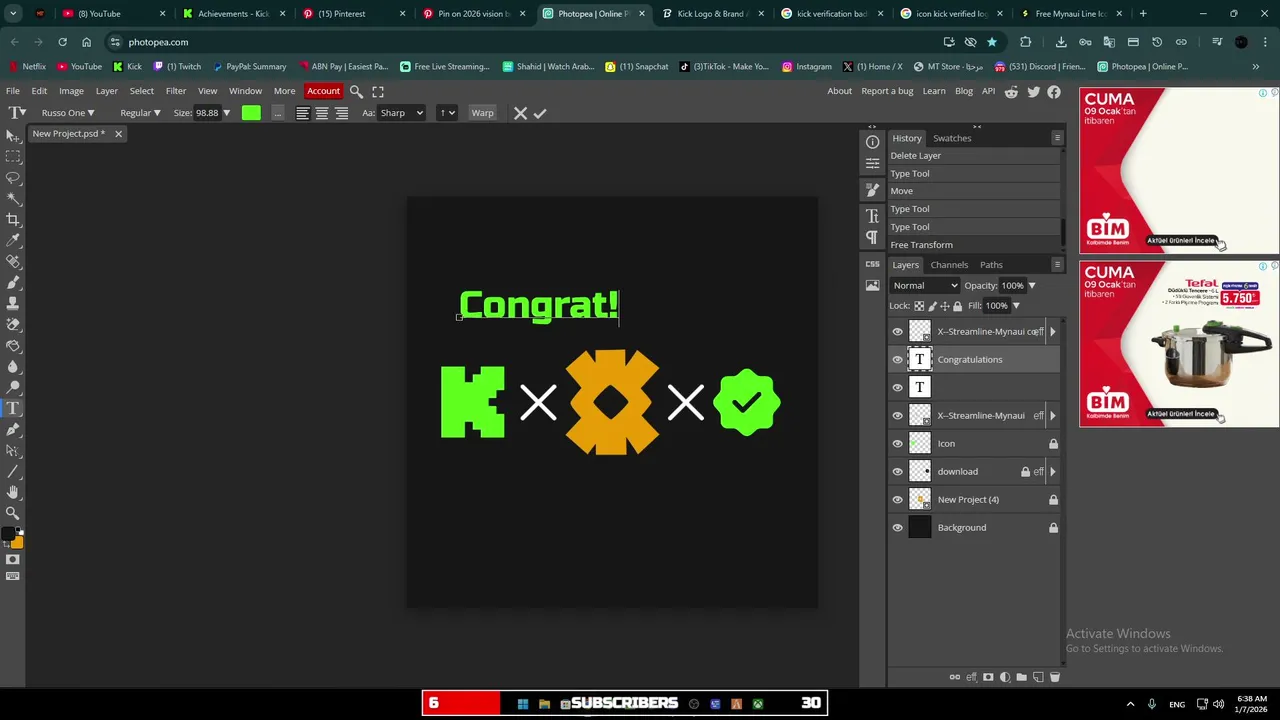Select the Eraser tool
Viewport: 1280px width, 720px height.
pos(13,324)
